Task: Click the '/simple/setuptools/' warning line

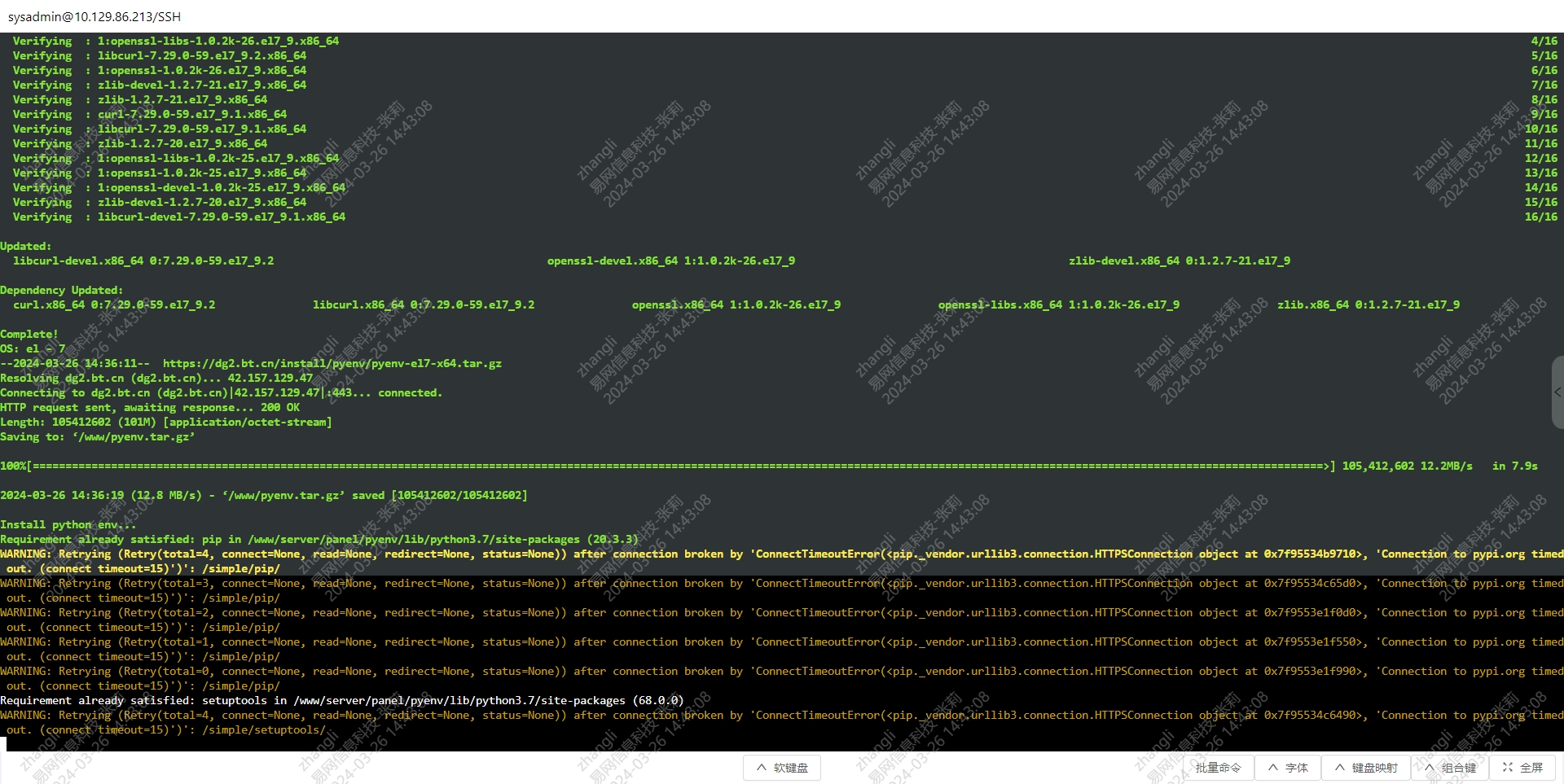Action: [782, 722]
